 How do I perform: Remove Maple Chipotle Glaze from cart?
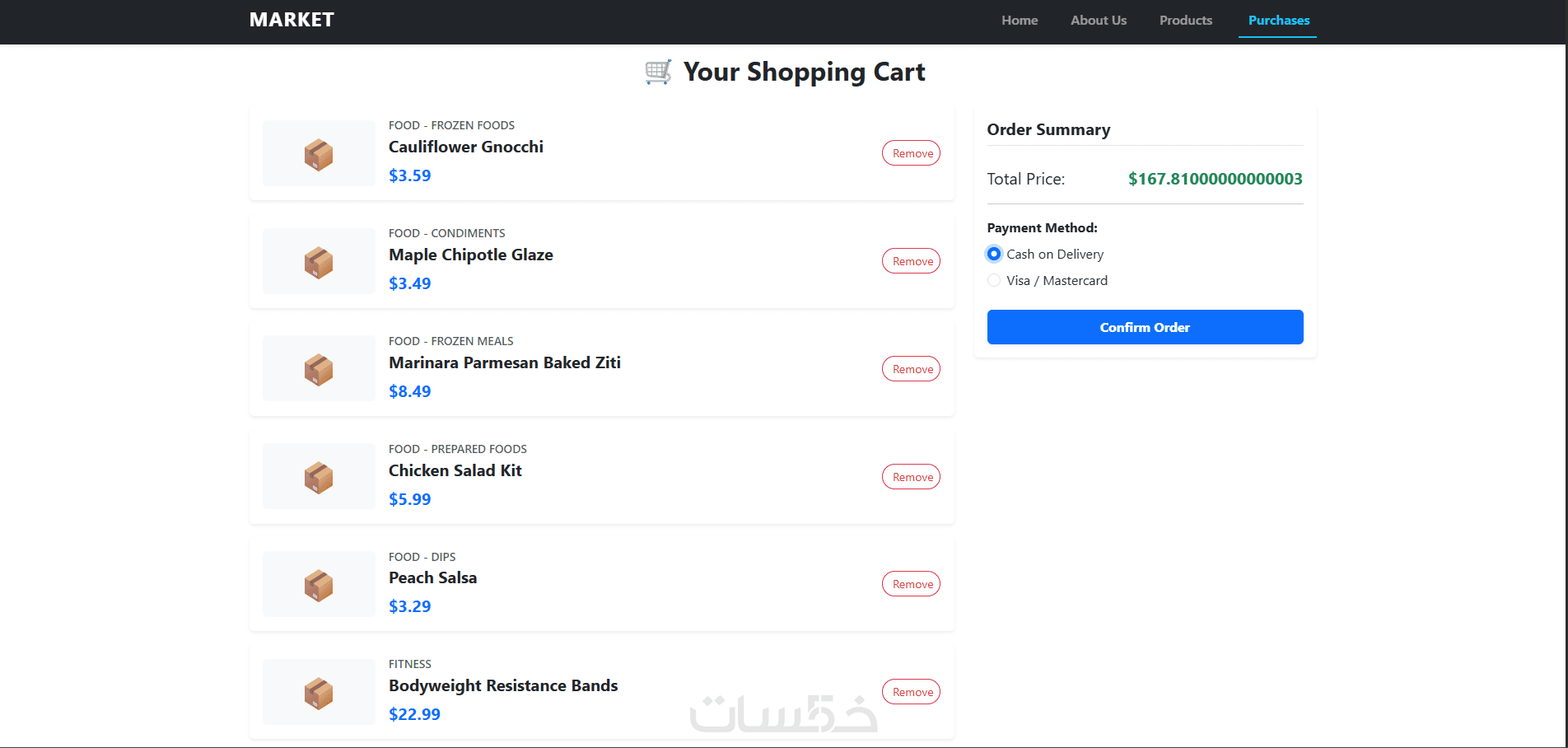912,261
